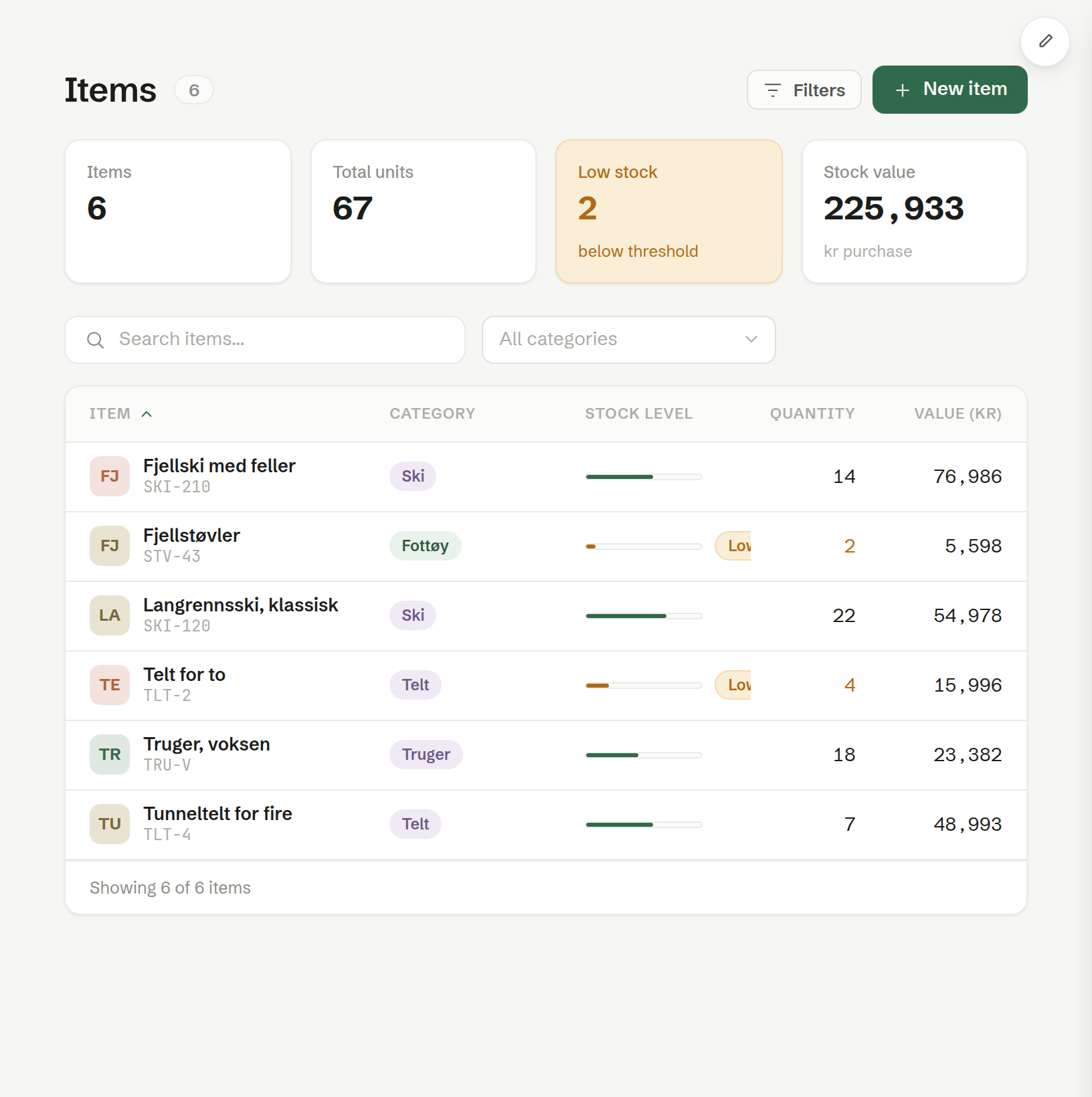Click the pencil edit icon
1092x1097 pixels.
1045,41
